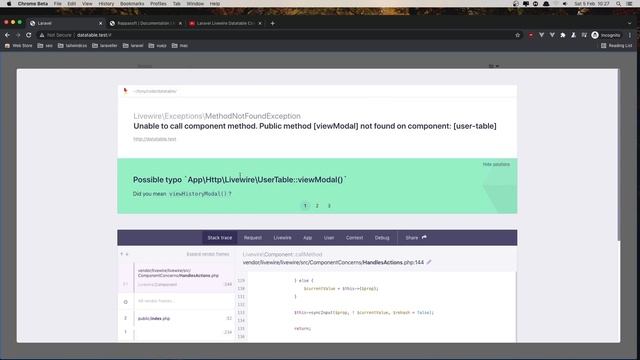
Task: Click the Share arrow icon
Action: click(x=424, y=237)
